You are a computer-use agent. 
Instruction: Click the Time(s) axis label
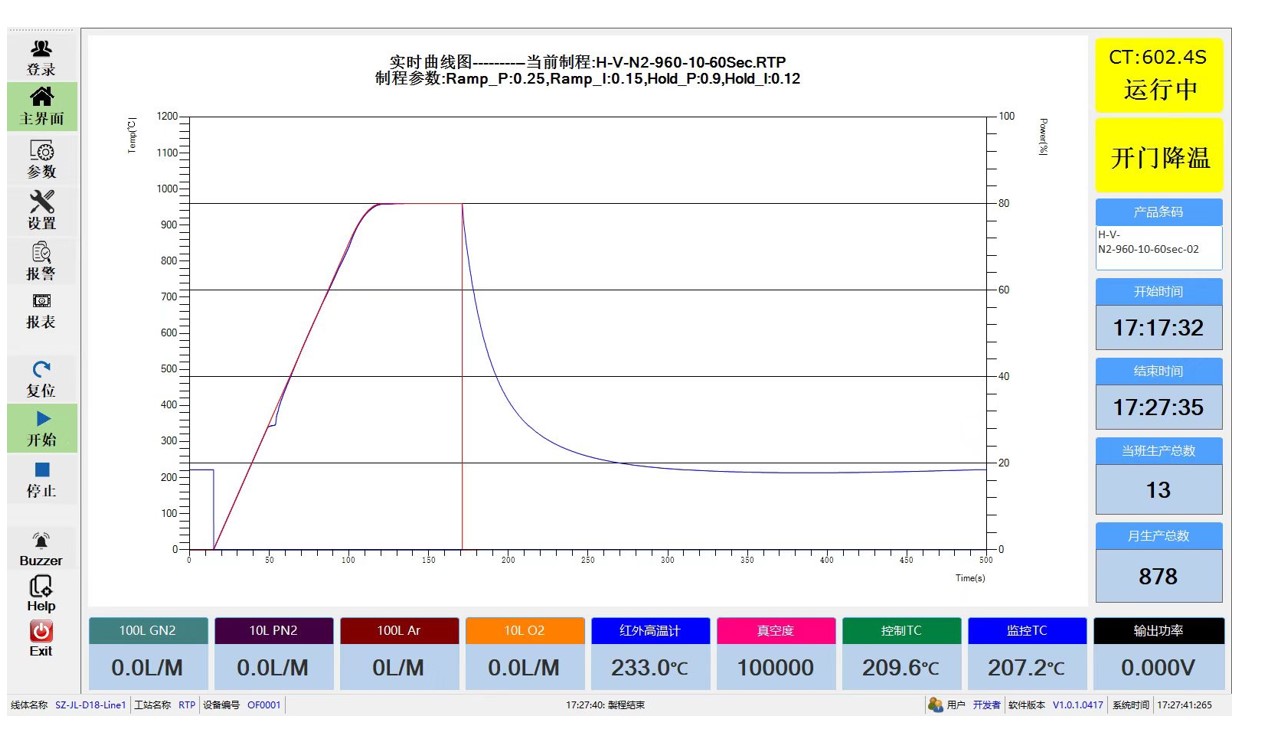click(969, 578)
